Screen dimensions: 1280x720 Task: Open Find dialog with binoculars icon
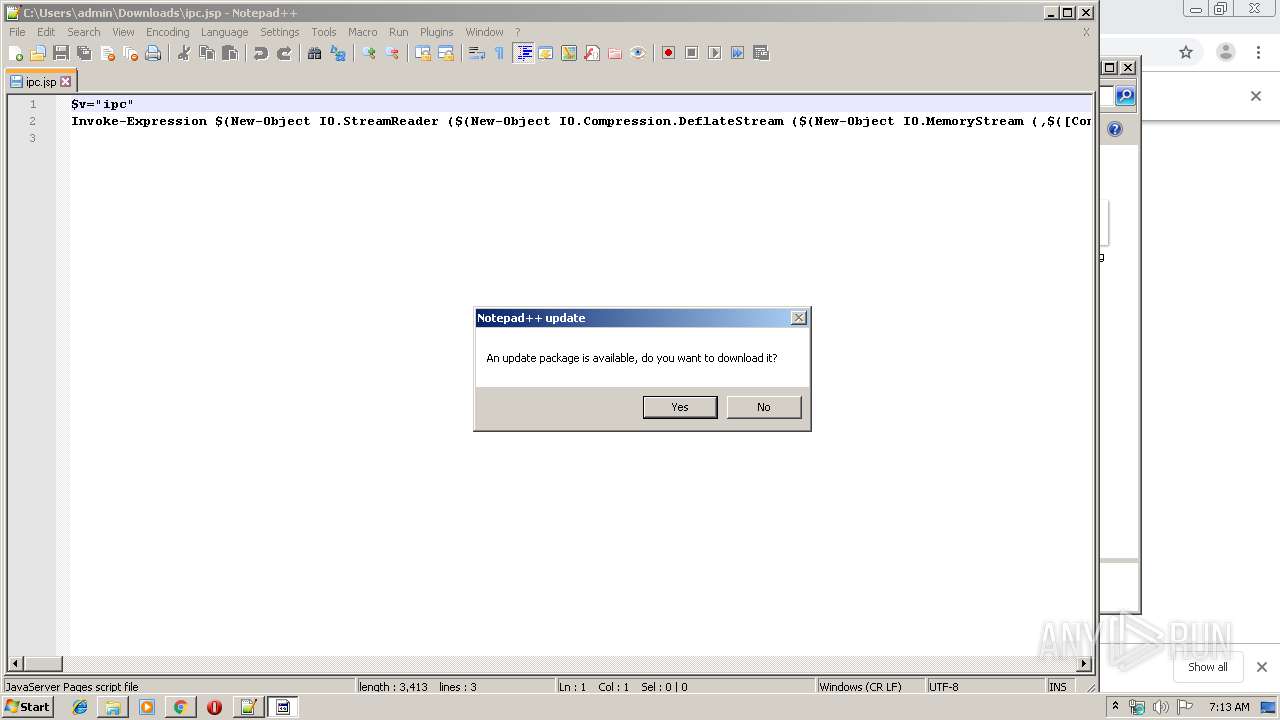pyautogui.click(x=315, y=53)
